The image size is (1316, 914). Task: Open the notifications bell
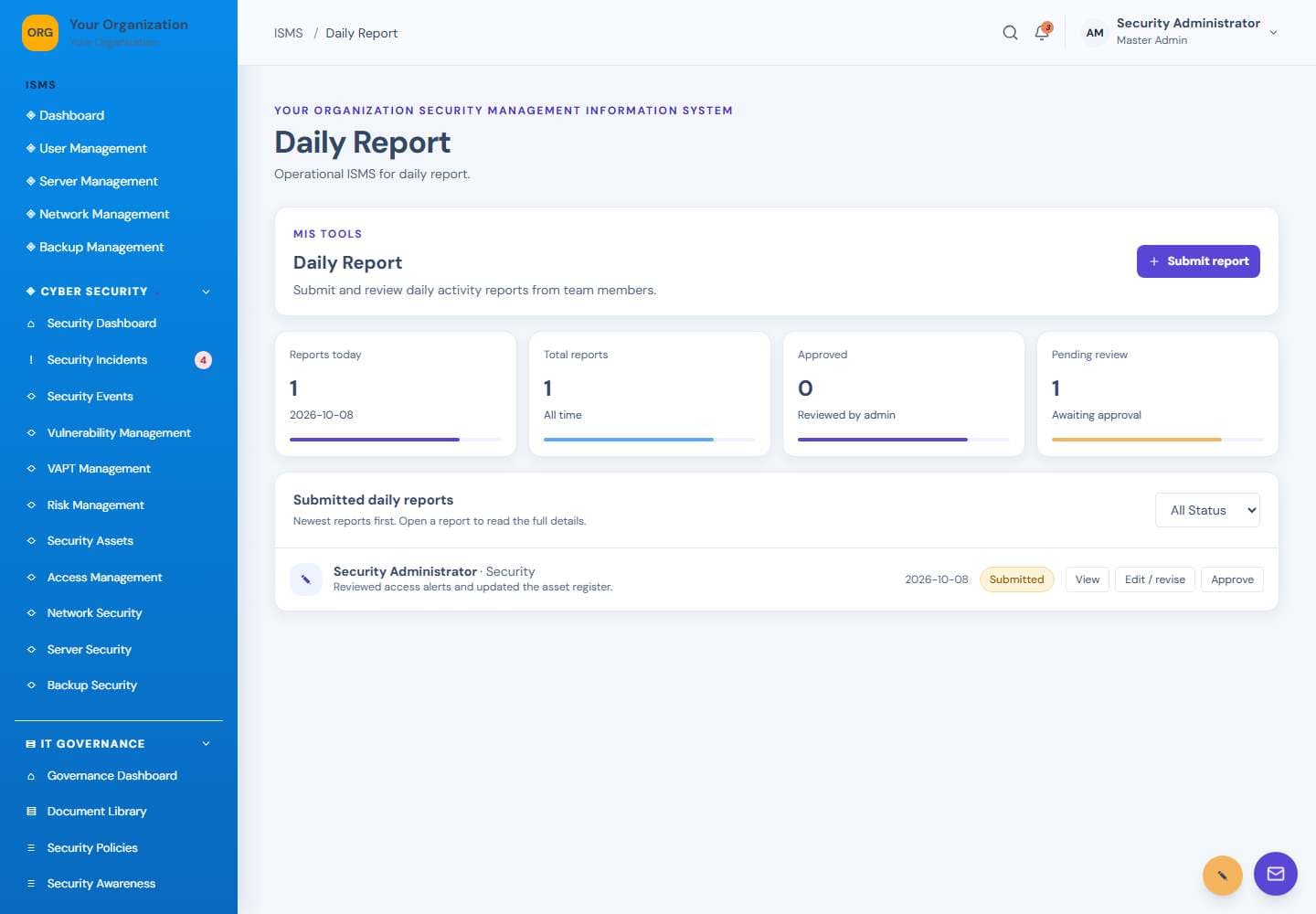point(1042,33)
